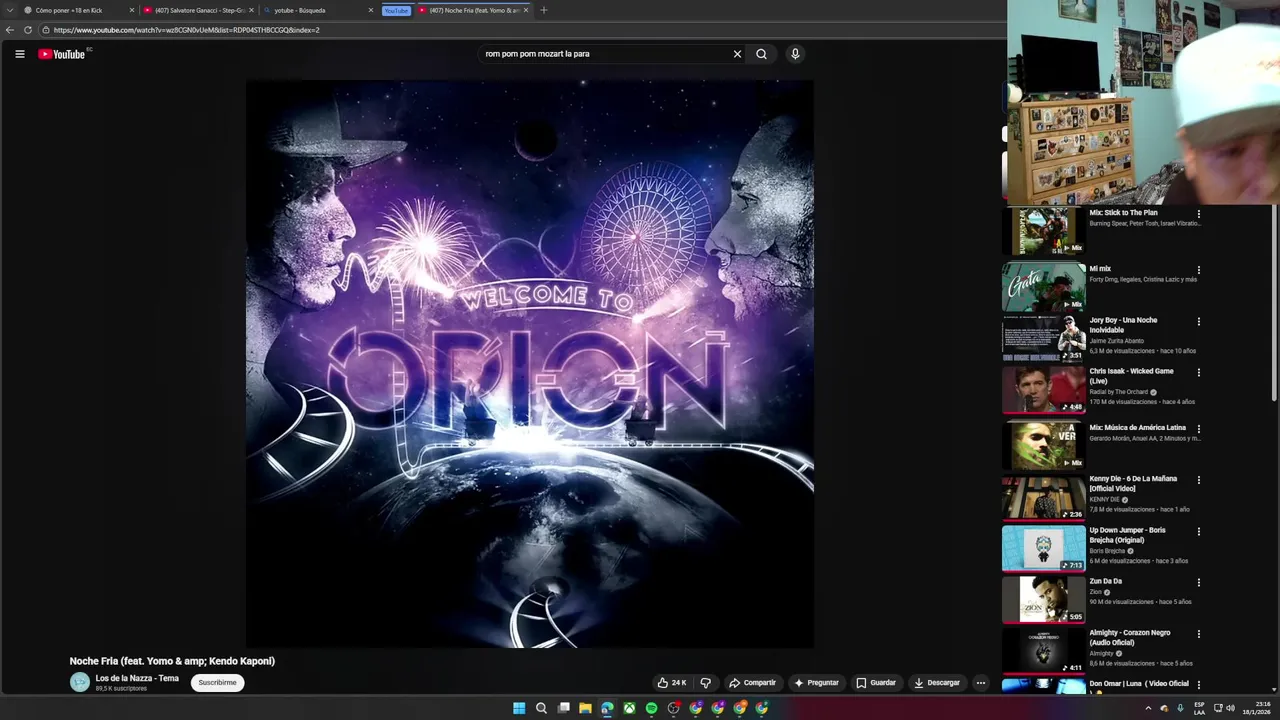Viewport: 1280px width, 720px height.
Task: Start voice search with microphone
Action: [x=795, y=54]
